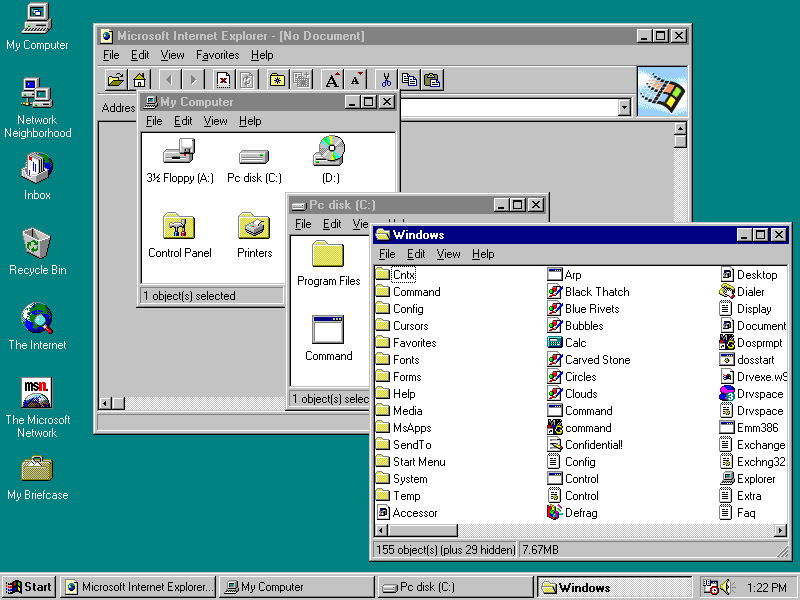Decrease font size with the smaller A icon
The width and height of the screenshot is (800, 600).
click(x=356, y=80)
